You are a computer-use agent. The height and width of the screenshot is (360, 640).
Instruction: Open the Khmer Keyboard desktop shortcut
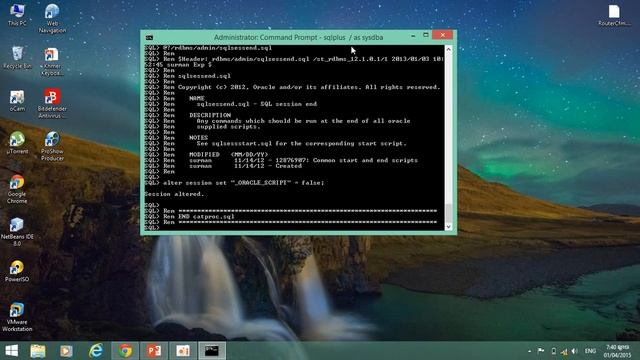pyautogui.click(x=52, y=62)
